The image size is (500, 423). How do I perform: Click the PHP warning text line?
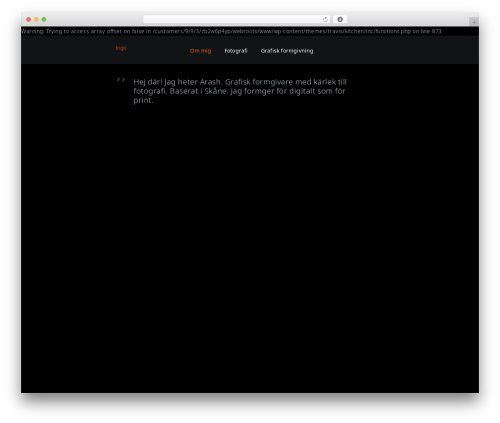231,31
